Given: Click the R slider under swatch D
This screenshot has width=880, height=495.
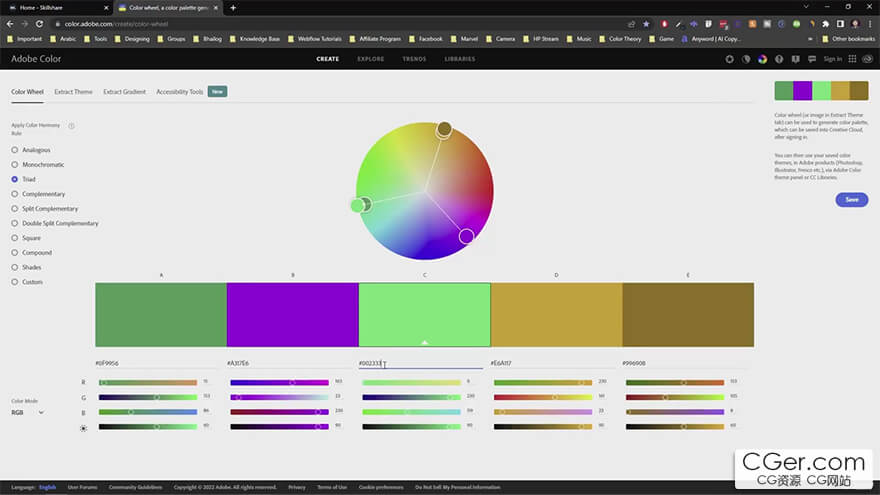Looking at the screenshot, I should 543,382.
